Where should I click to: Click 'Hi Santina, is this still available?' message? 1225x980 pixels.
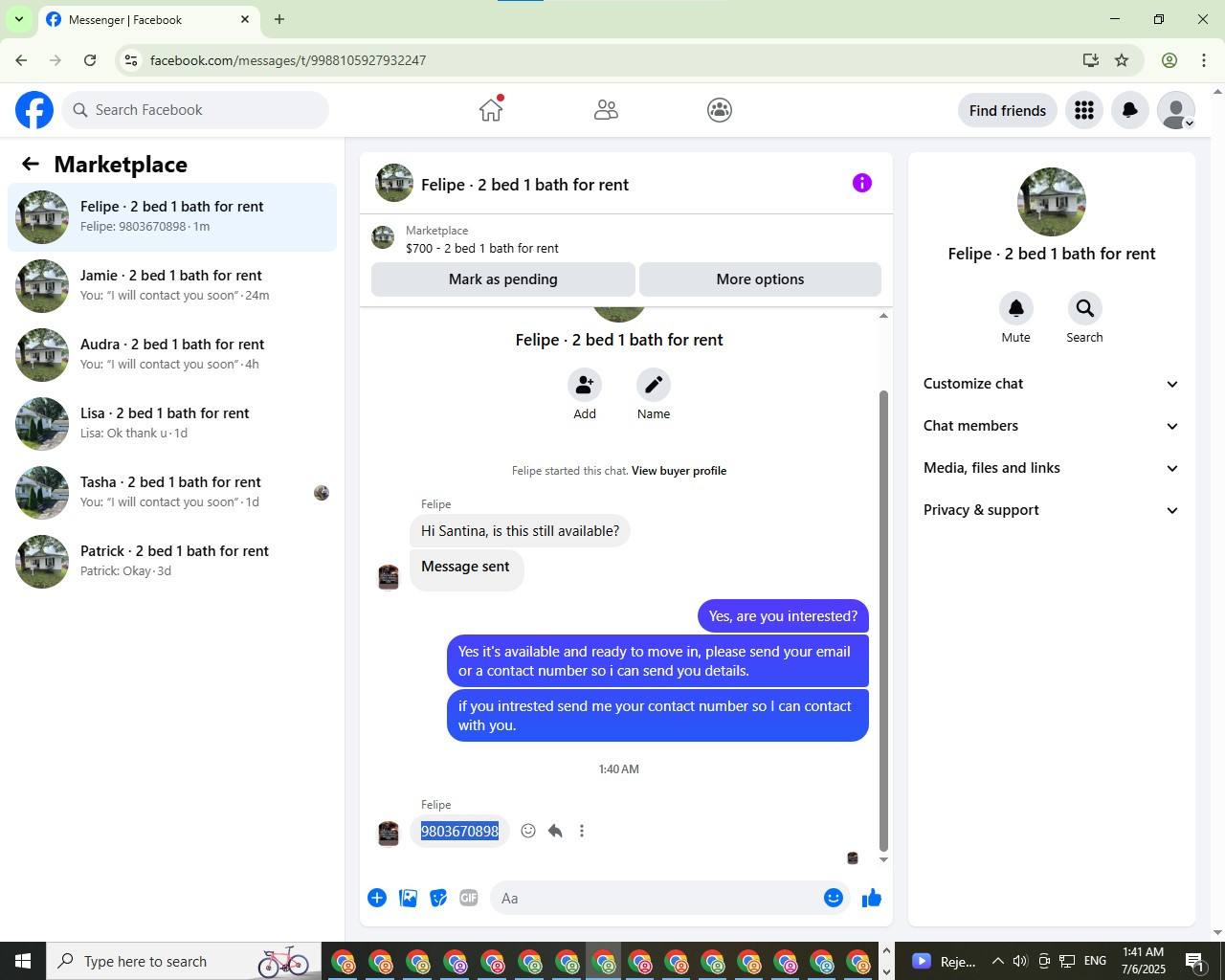[x=520, y=531]
